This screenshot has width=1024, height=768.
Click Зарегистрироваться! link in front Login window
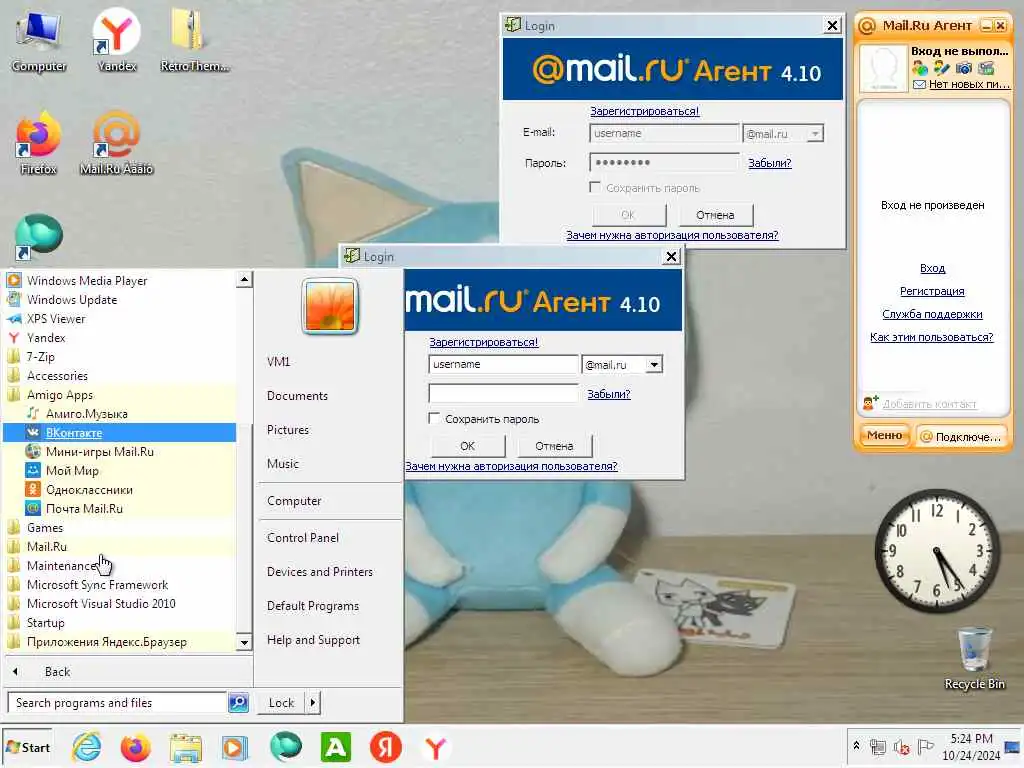click(x=483, y=342)
